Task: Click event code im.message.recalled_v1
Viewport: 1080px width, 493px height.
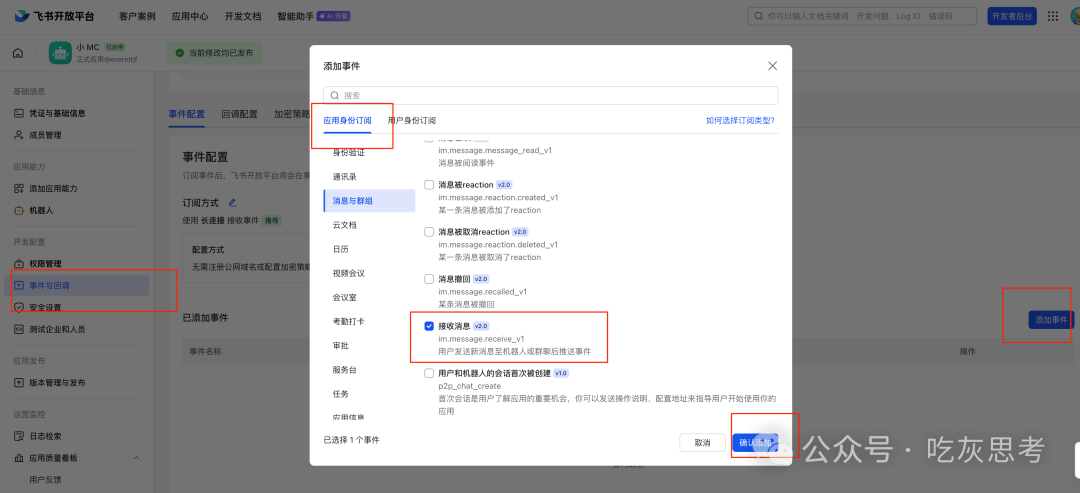Action: coord(483,291)
